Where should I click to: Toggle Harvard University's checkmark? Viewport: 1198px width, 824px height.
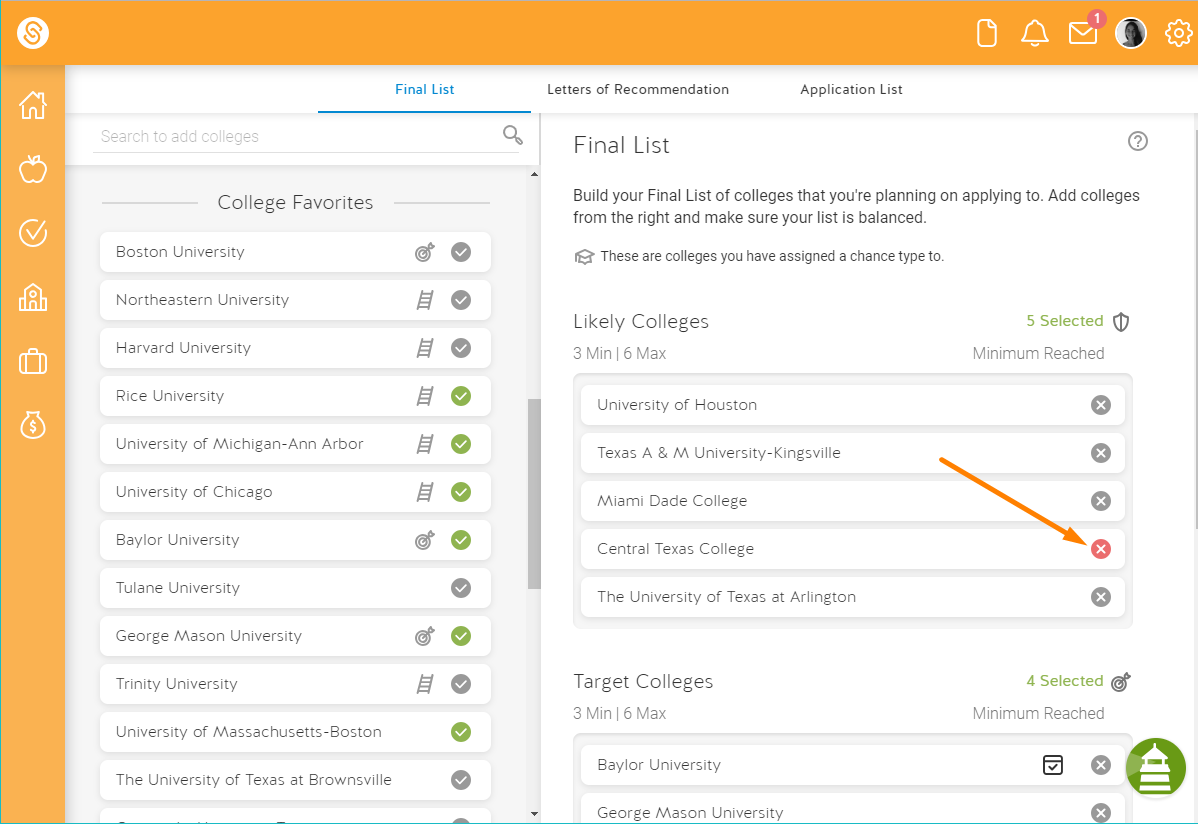click(x=461, y=349)
